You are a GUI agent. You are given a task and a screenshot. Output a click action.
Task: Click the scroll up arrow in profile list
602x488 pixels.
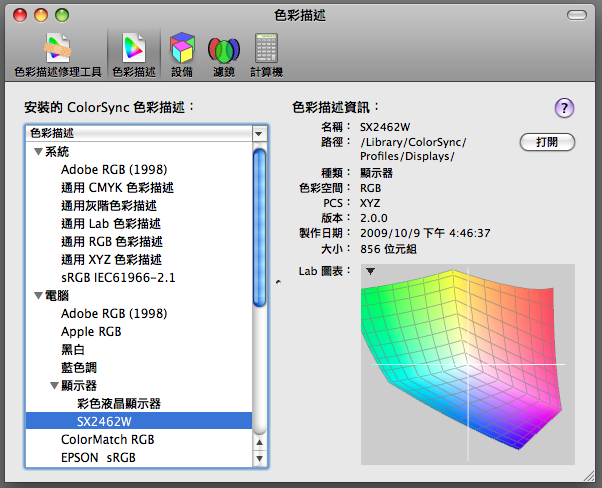pos(260,442)
